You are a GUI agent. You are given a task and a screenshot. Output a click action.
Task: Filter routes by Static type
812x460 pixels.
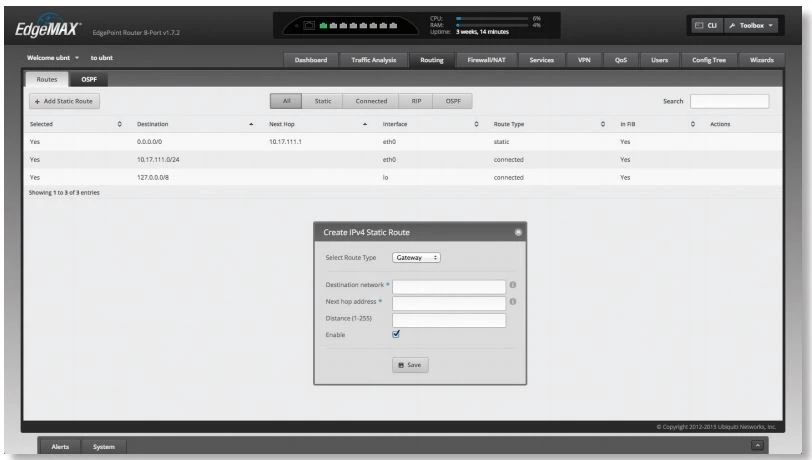click(323, 101)
